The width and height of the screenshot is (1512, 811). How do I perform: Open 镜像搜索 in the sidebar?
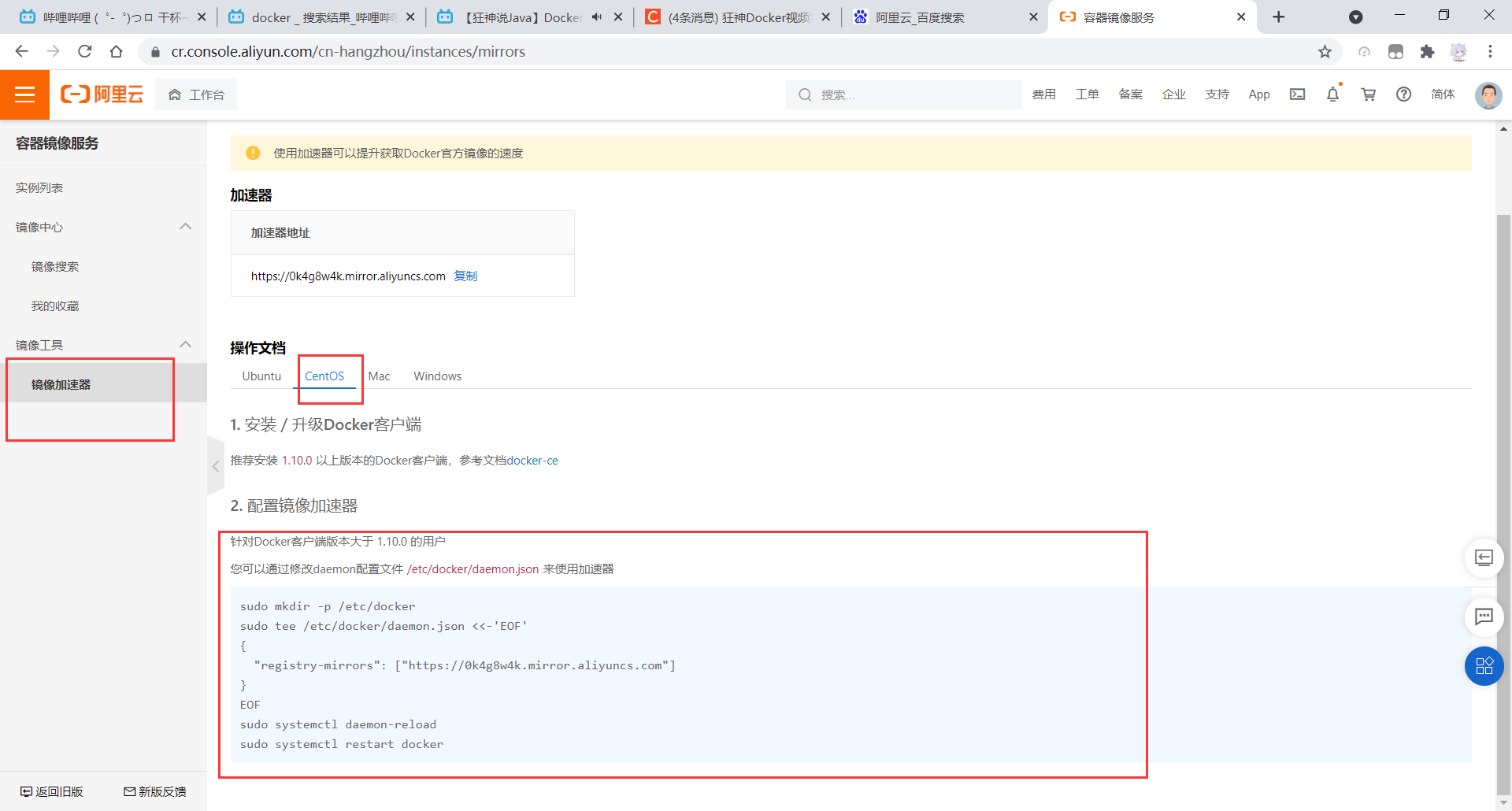[55, 266]
